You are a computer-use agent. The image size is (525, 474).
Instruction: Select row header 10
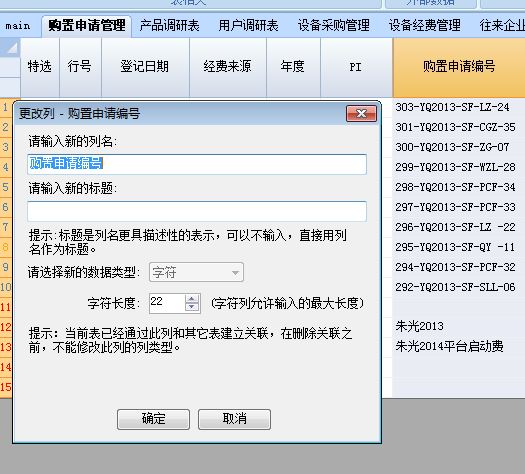tap(6, 287)
